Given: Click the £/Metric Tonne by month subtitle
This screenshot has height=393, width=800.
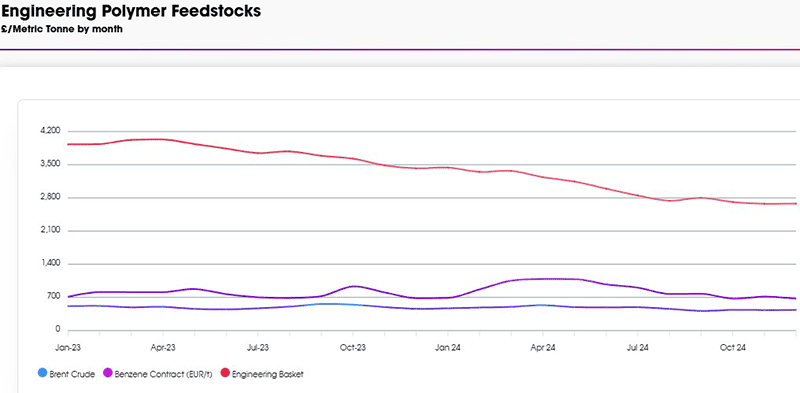Looking at the screenshot, I should [62, 30].
